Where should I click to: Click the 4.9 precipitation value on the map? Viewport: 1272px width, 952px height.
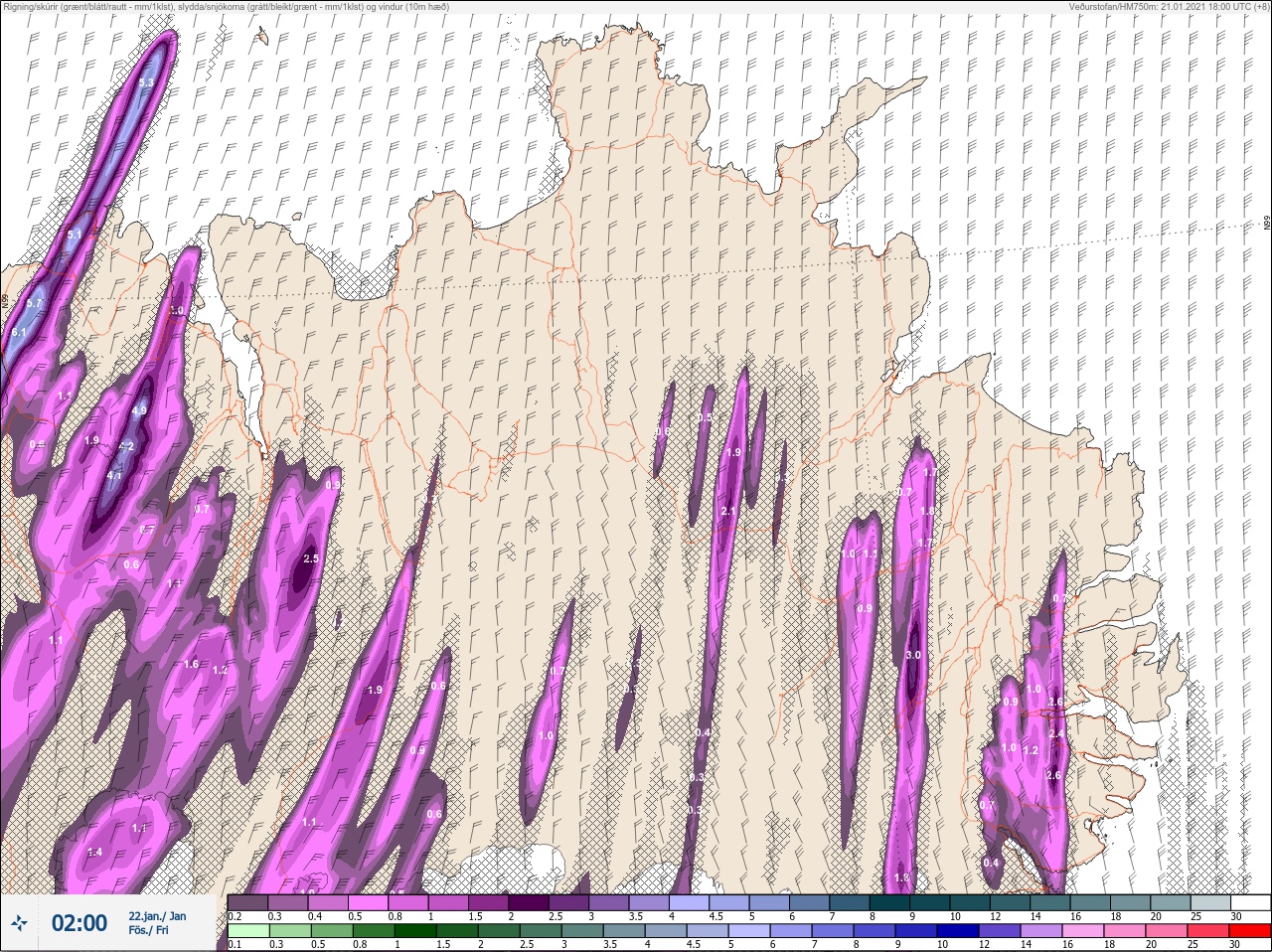[139, 410]
